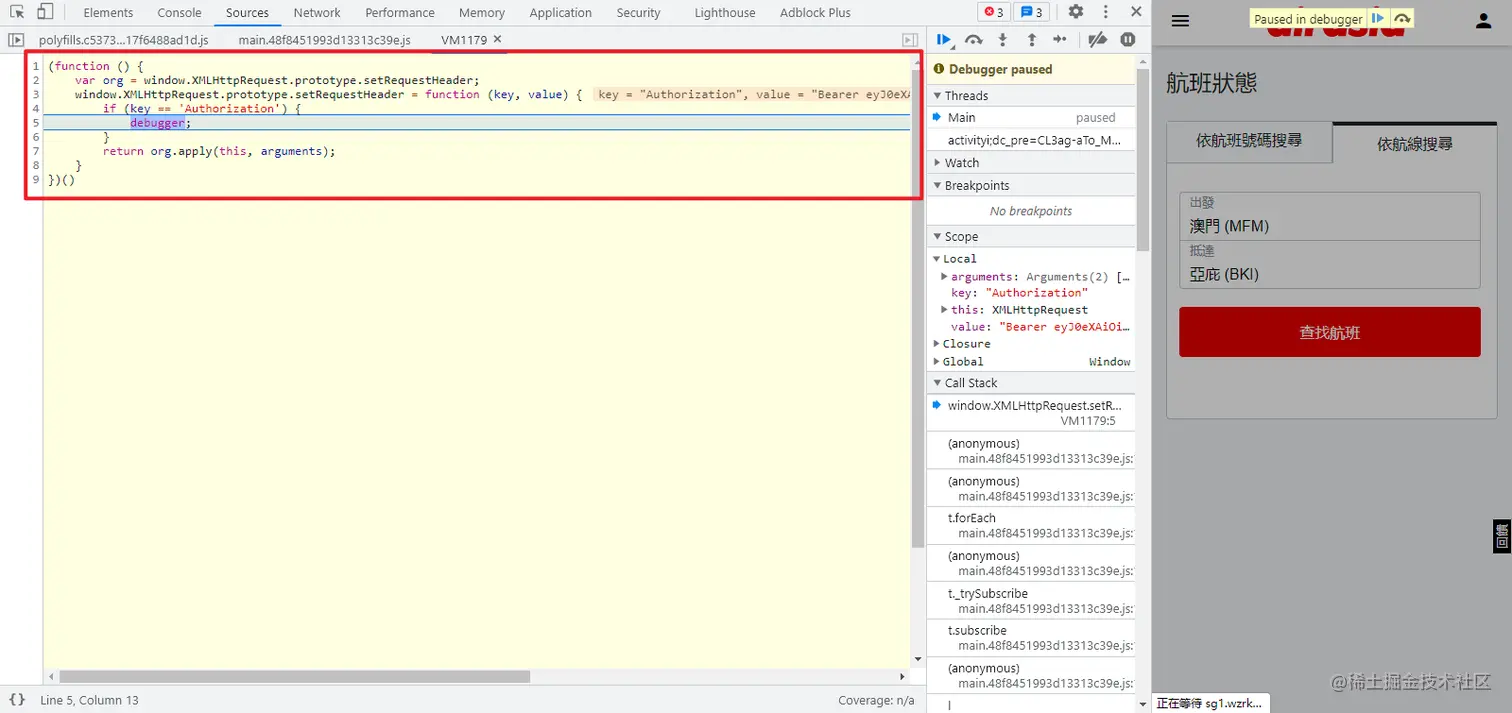This screenshot has height=713, width=1512.
Task: Open the errors counter badge showing 3
Action: coord(994,12)
